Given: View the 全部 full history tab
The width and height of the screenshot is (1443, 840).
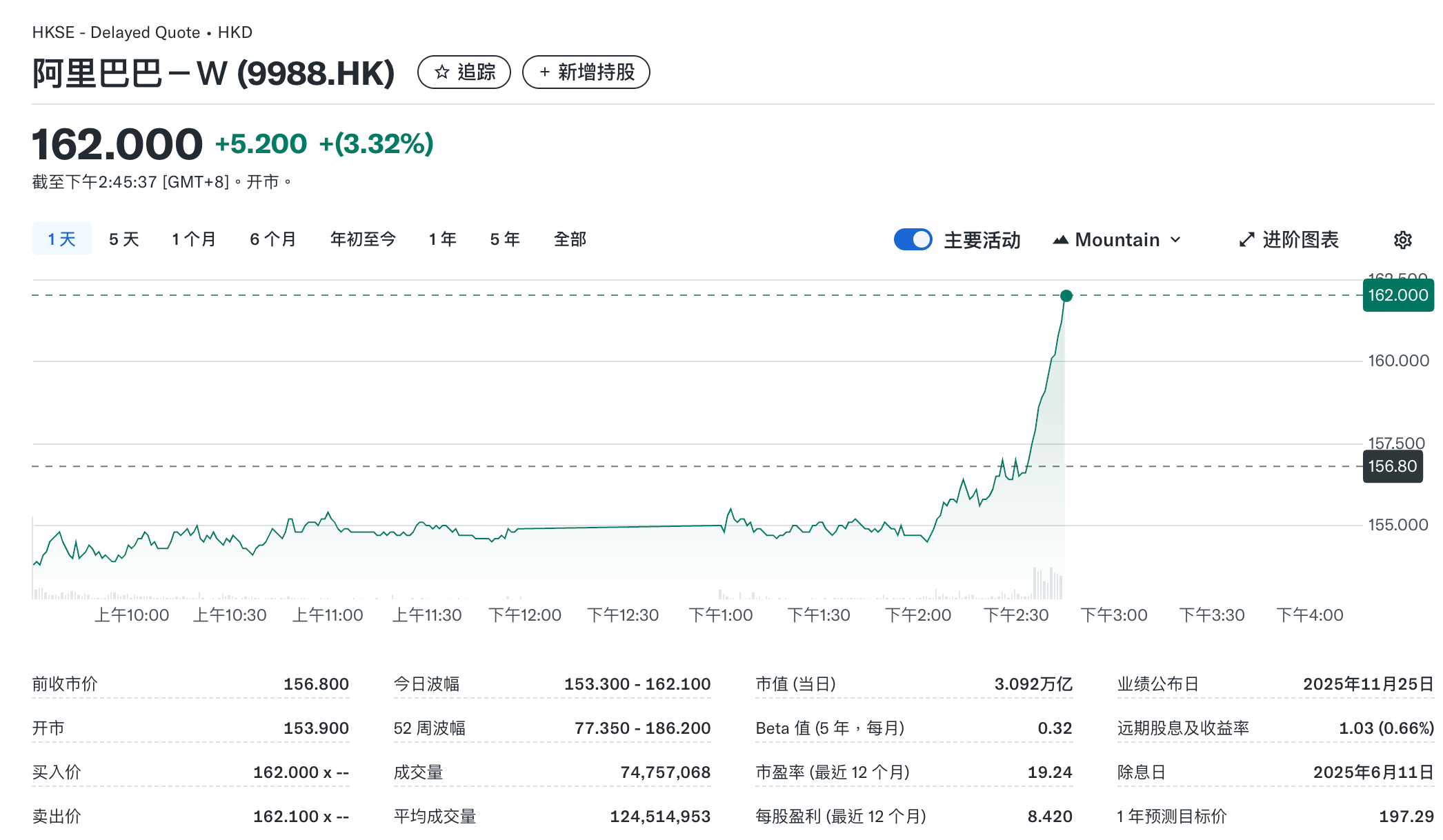Looking at the screenshot, I should point(569,239).
